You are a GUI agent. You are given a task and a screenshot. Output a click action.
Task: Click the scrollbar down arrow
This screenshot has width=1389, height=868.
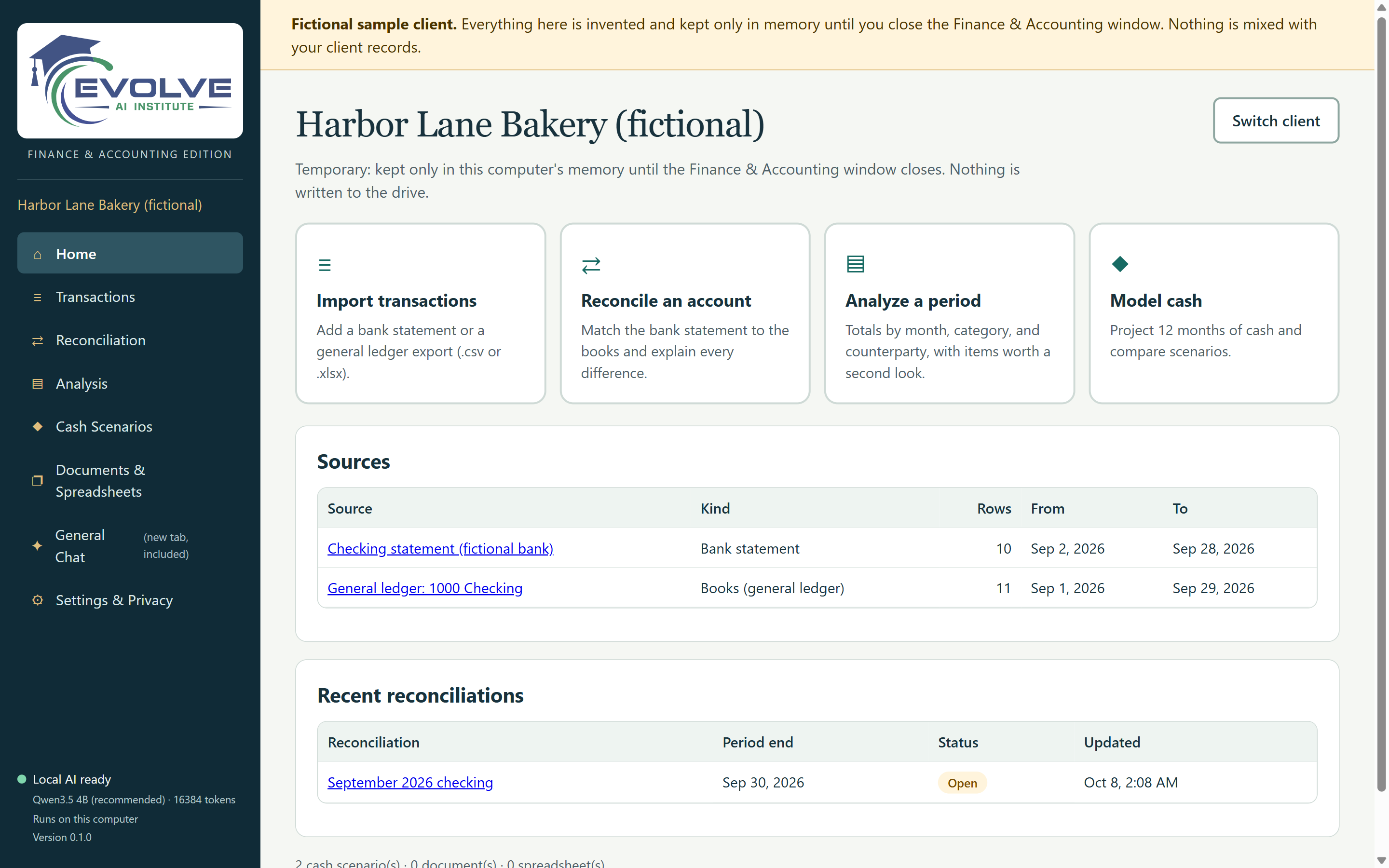[1382, 860]
